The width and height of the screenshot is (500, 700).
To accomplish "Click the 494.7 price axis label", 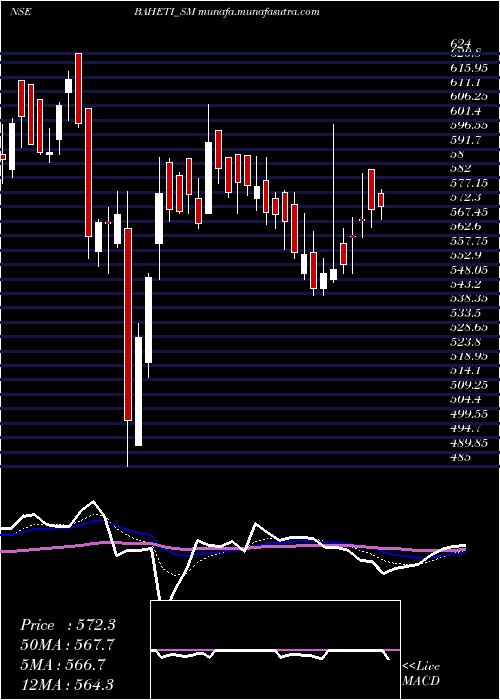I will tap(466, 428).
